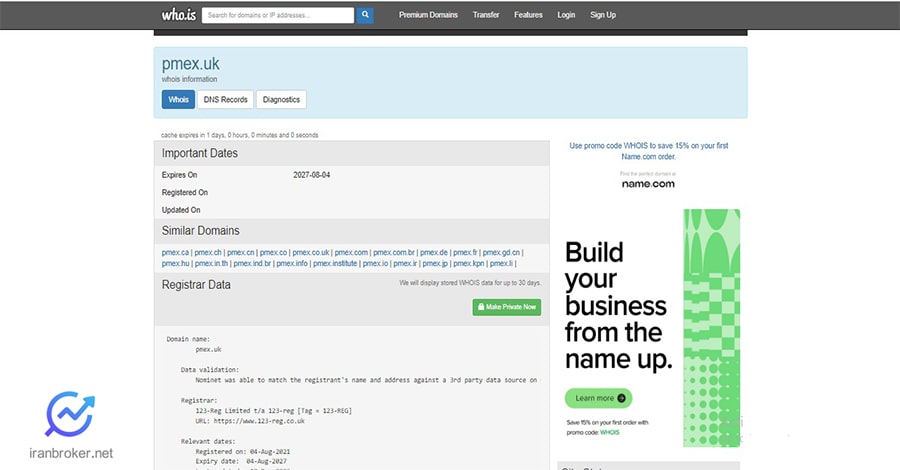Click the Updated On label

(x=181, y=210)
